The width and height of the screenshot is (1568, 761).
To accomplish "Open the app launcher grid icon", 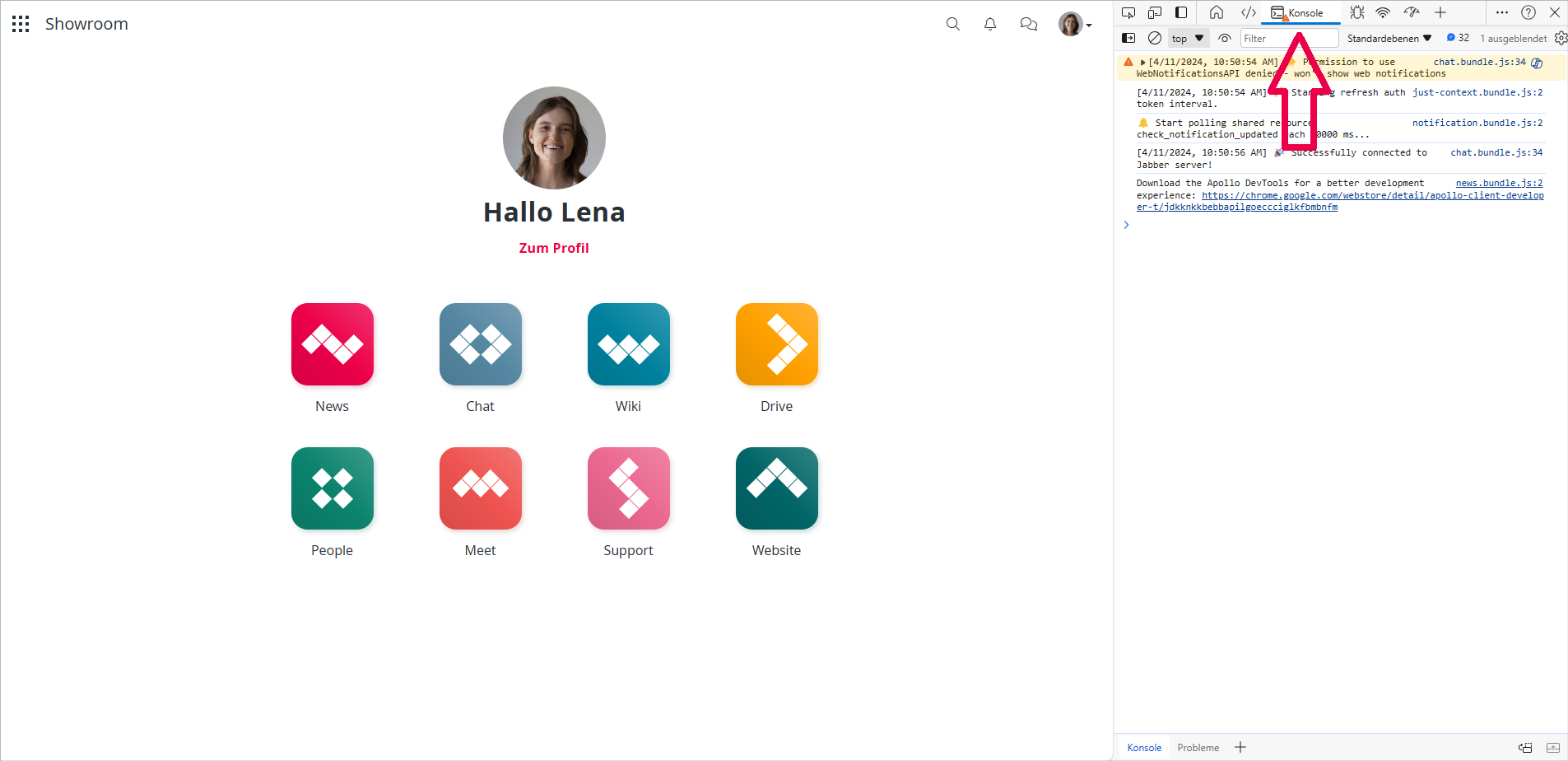I will pos(21,24).
